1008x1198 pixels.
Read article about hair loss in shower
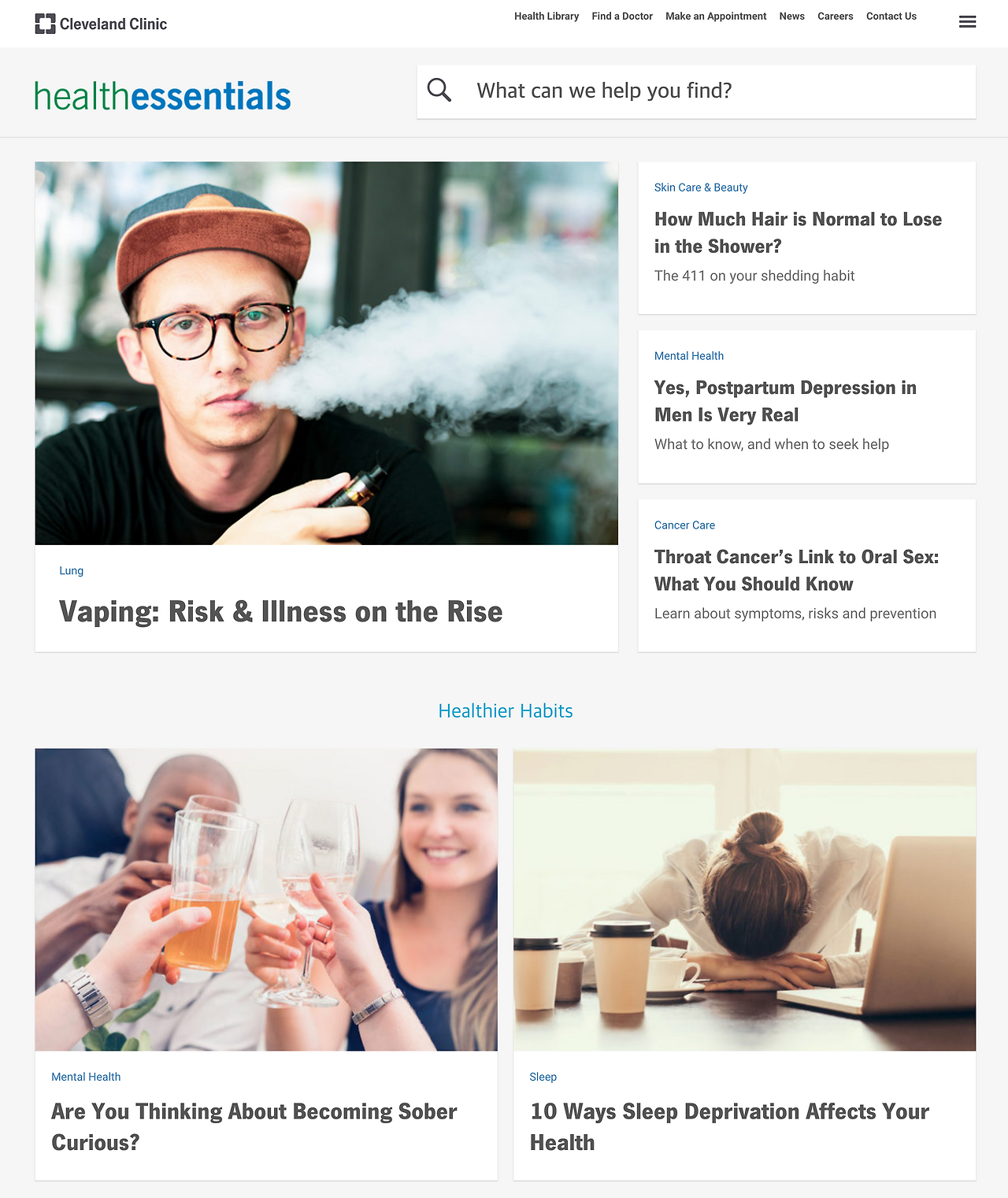798,232
